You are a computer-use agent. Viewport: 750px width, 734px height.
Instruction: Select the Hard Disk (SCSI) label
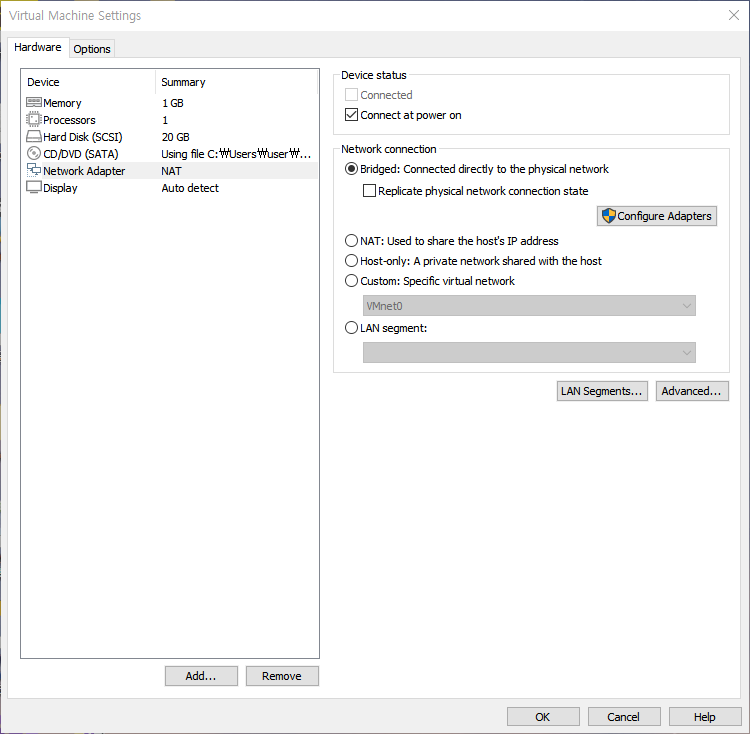83,137
